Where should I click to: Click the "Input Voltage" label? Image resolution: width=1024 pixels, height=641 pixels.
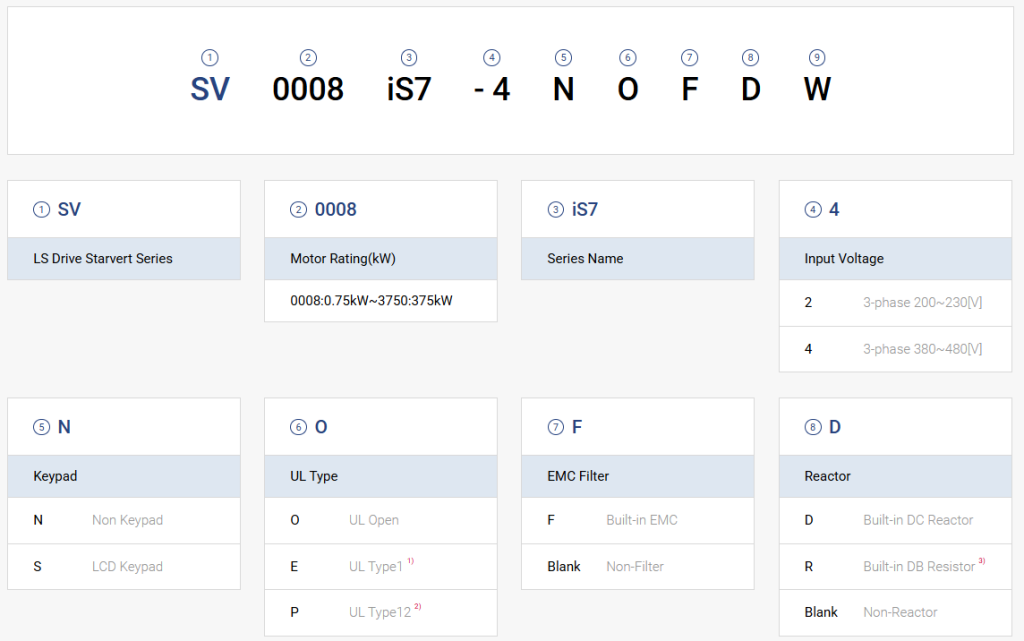tap(844, 258)
